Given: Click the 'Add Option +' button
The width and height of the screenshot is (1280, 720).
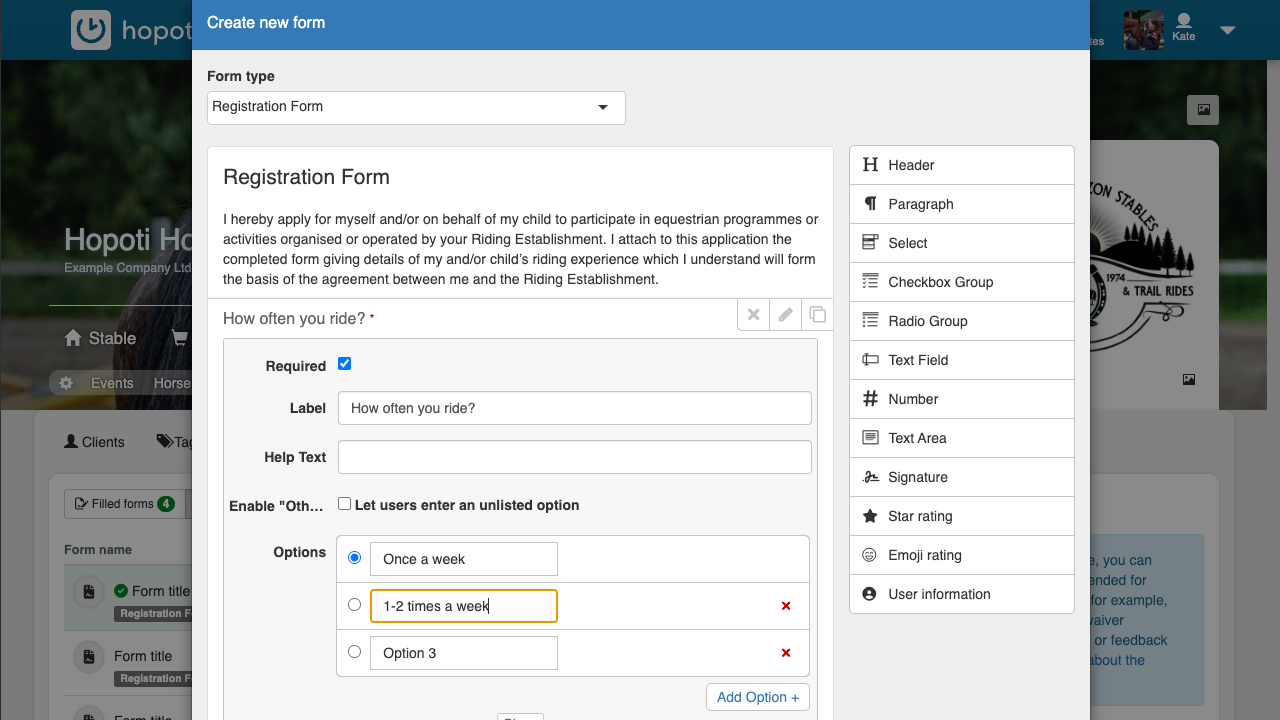Looking at the screenshot, I should click(757, 697).
